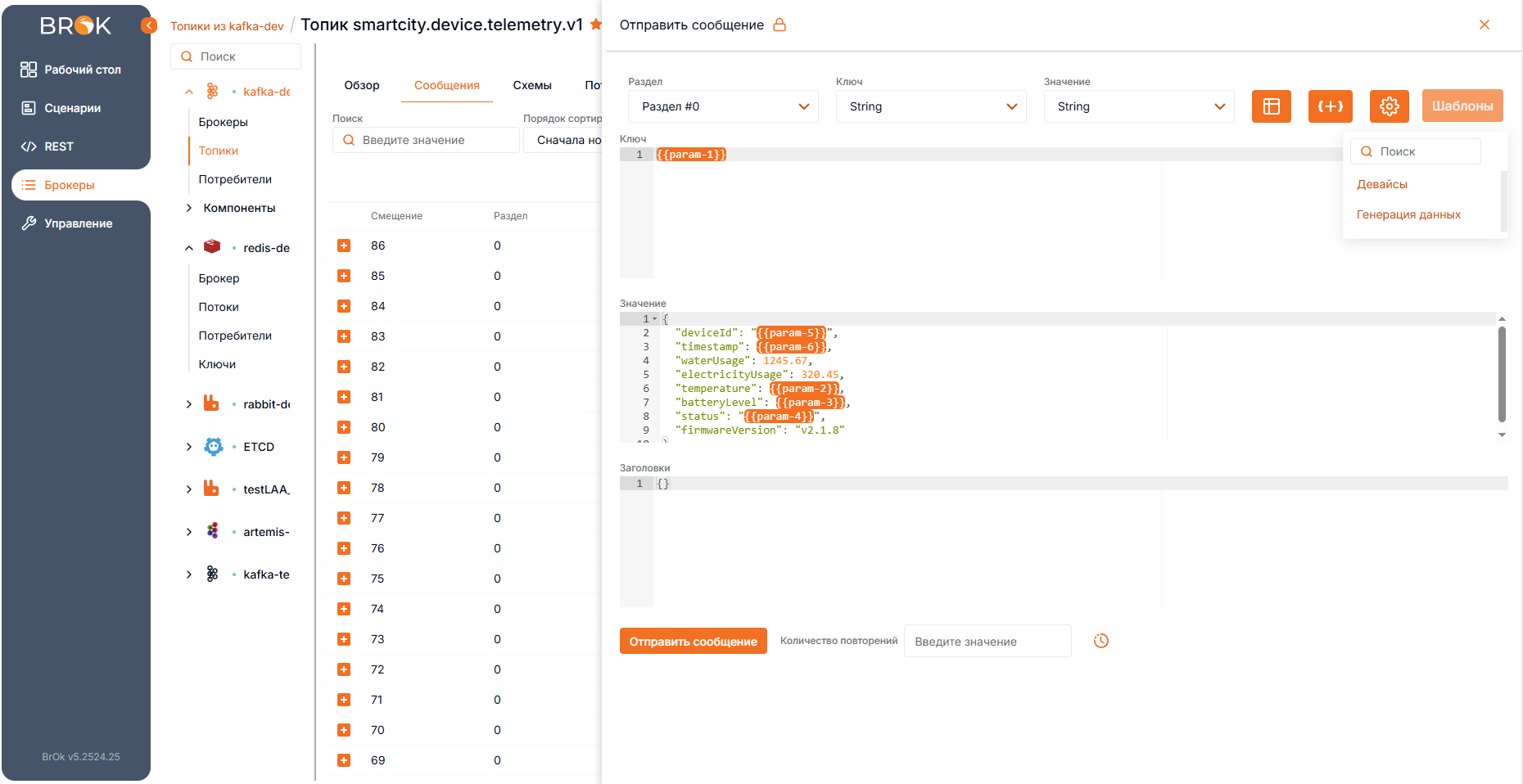Switch to the Обзор tab
1523x784 pixels.
click(x=361, y=85)
